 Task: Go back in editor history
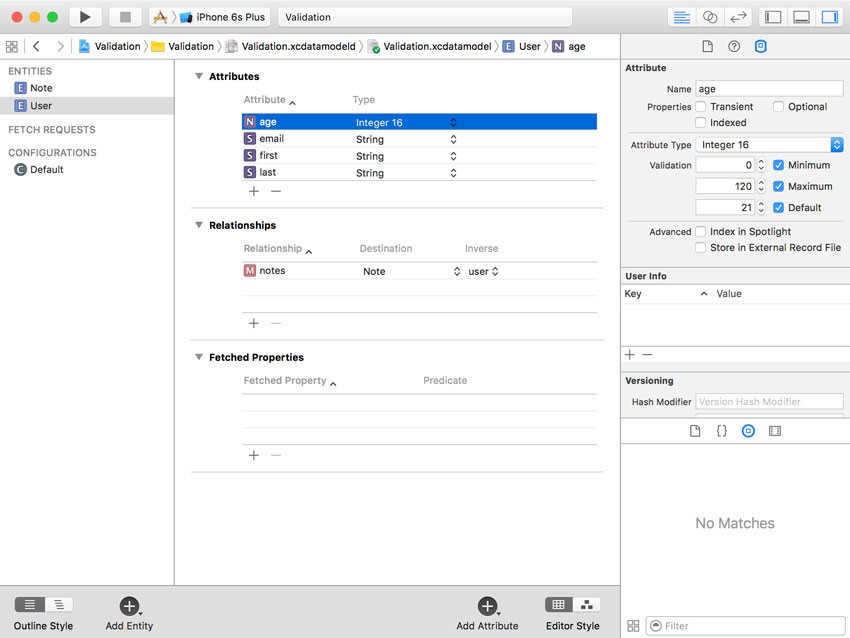point(36,47)
